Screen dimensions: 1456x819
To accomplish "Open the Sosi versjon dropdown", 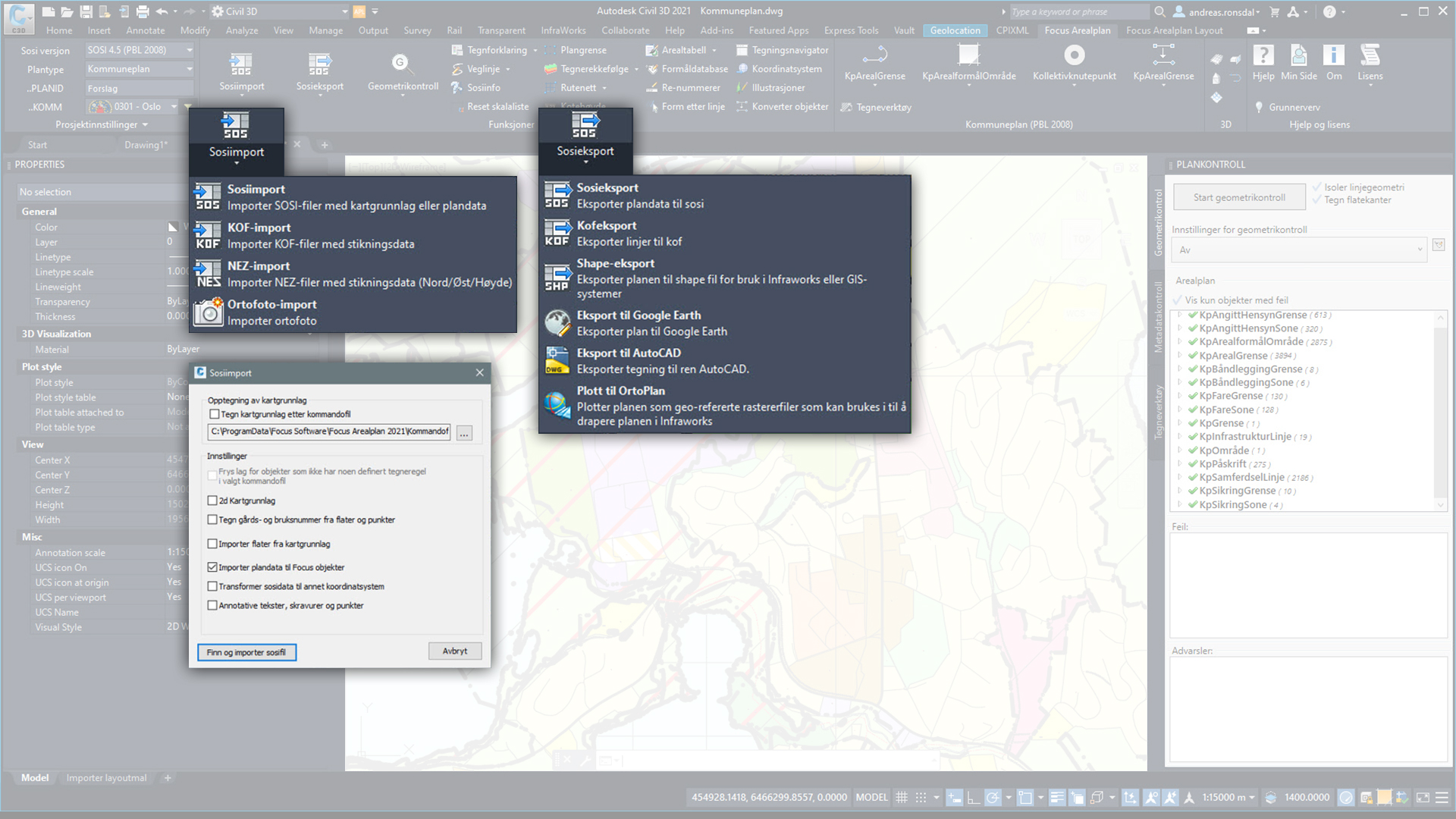I will pos(140,50).
